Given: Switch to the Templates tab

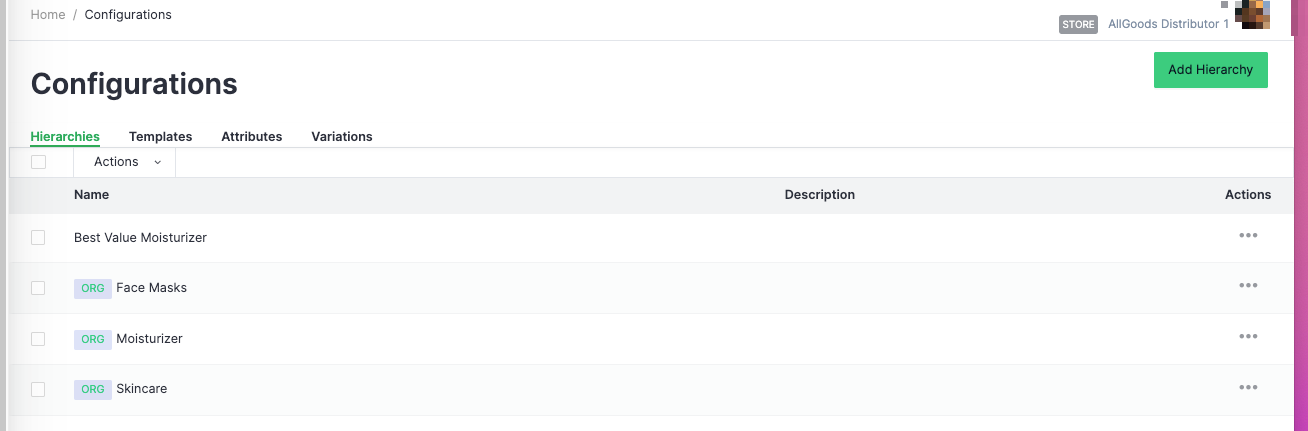Looking at the screenshot, I should click(160, 137).
